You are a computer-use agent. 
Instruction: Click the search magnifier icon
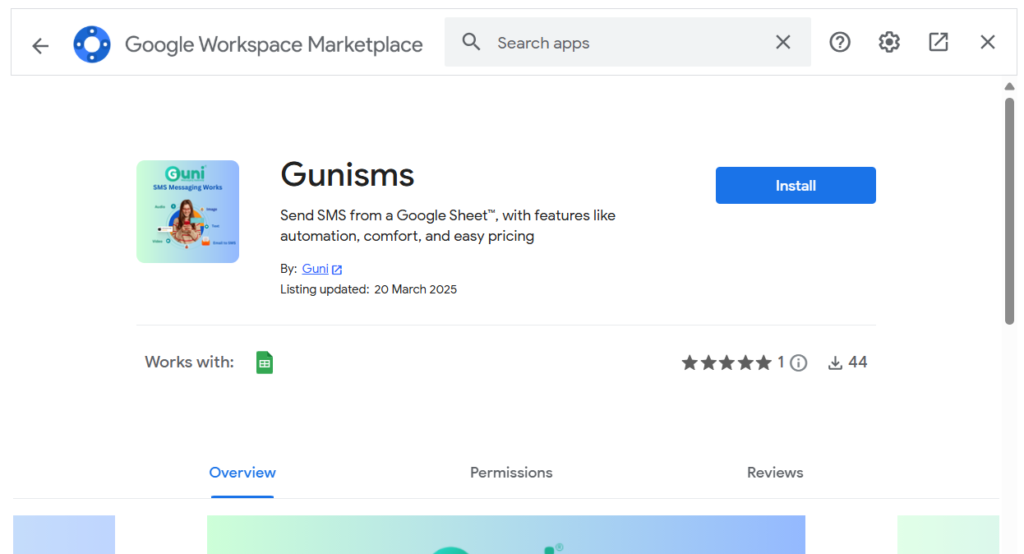click(471, 42)
